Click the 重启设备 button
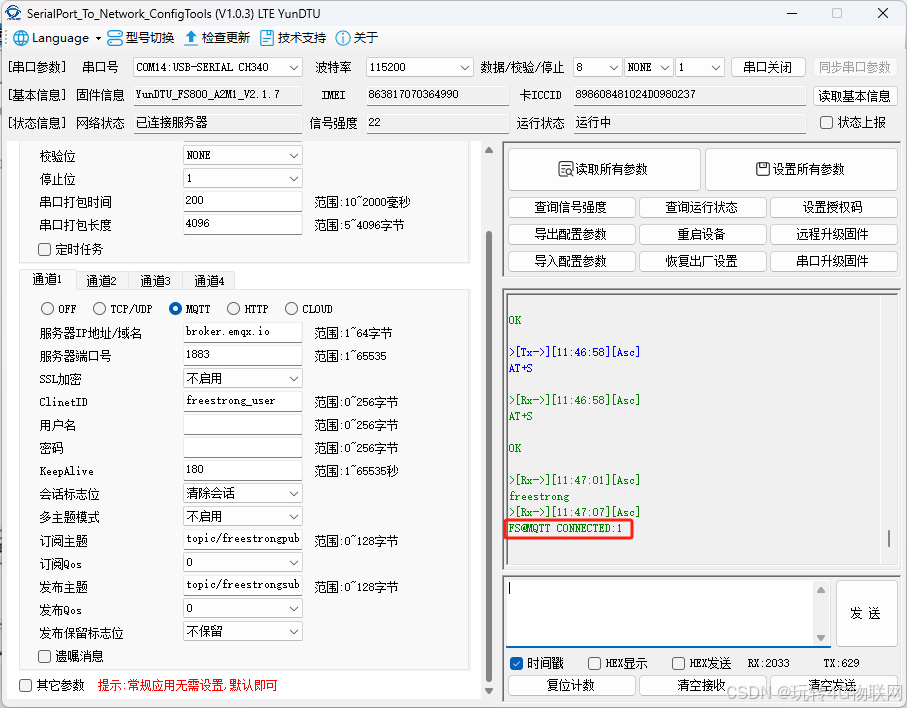This screenshot has width=907, height=708. click(701, 234)
